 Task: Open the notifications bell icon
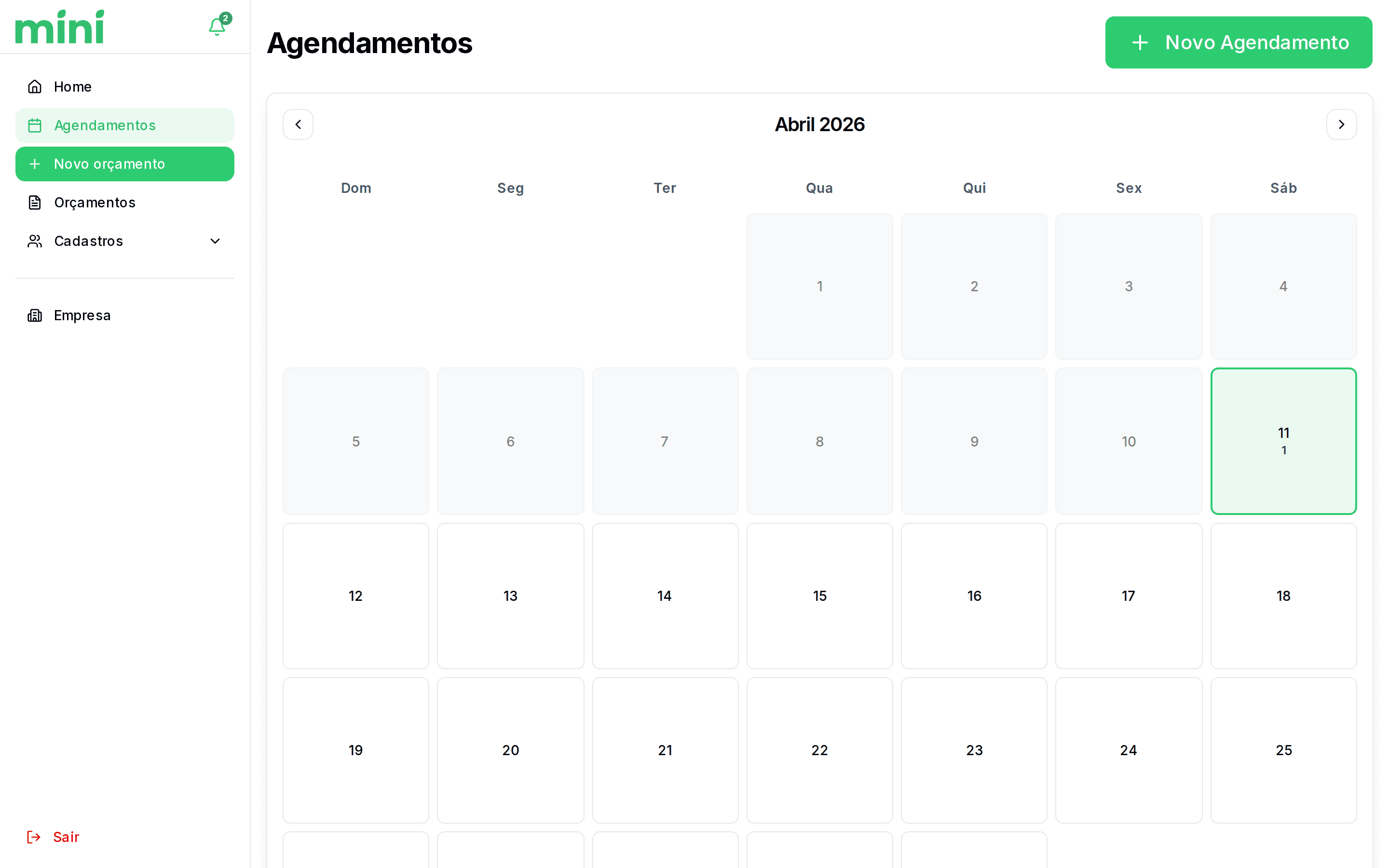coord(217,27)
